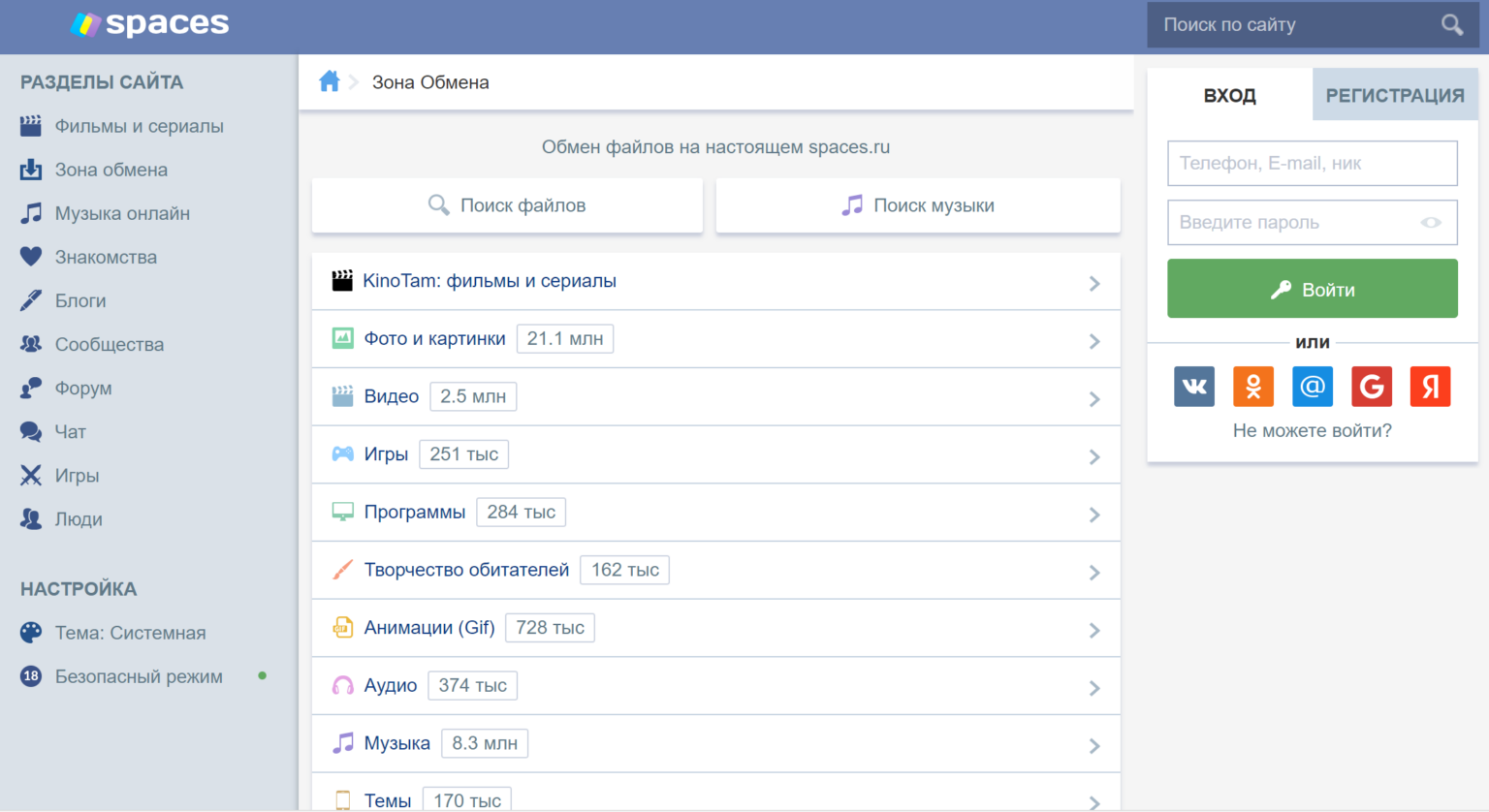Sign in with Mail.ru @ icon
1489x812 pixels.
click(x=1313, y=387)
